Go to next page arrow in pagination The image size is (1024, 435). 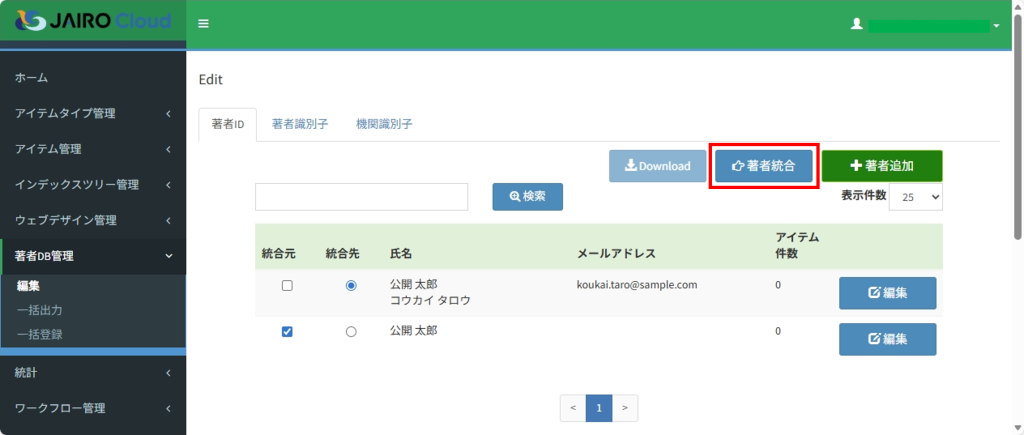(x=625, y=408)
